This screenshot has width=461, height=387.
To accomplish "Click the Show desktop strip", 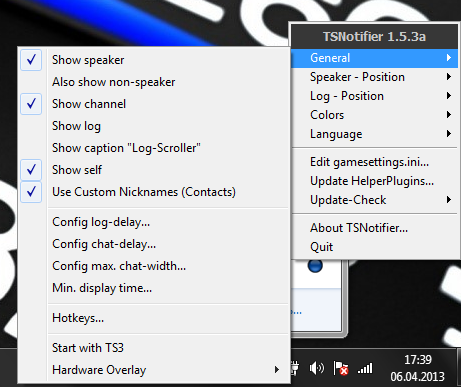I will click(x=459, y=368).
